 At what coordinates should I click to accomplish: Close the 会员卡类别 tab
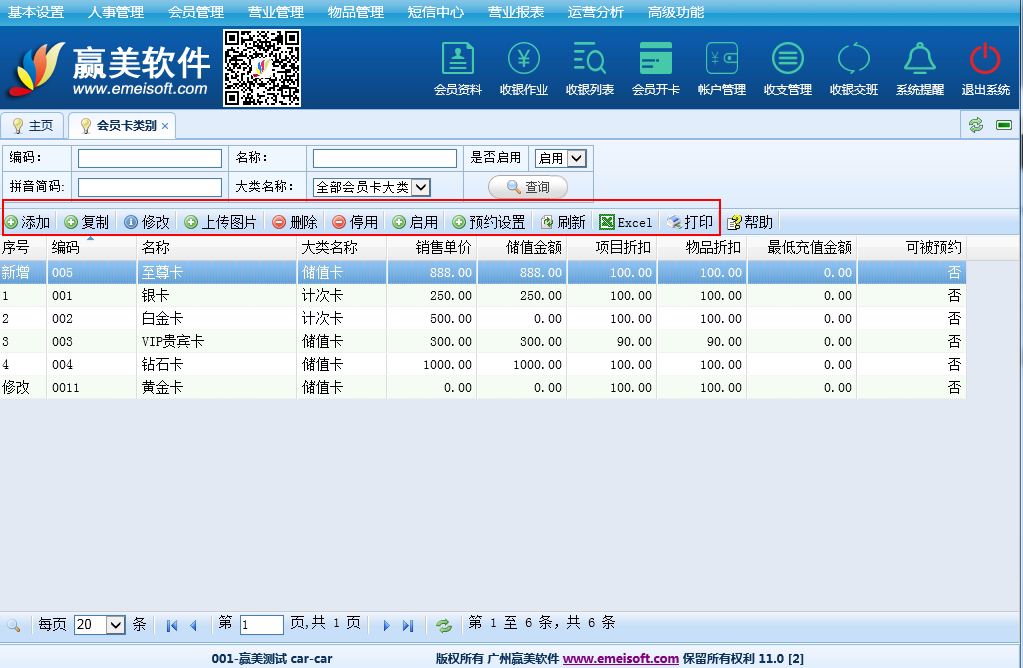tap(165, 126)
